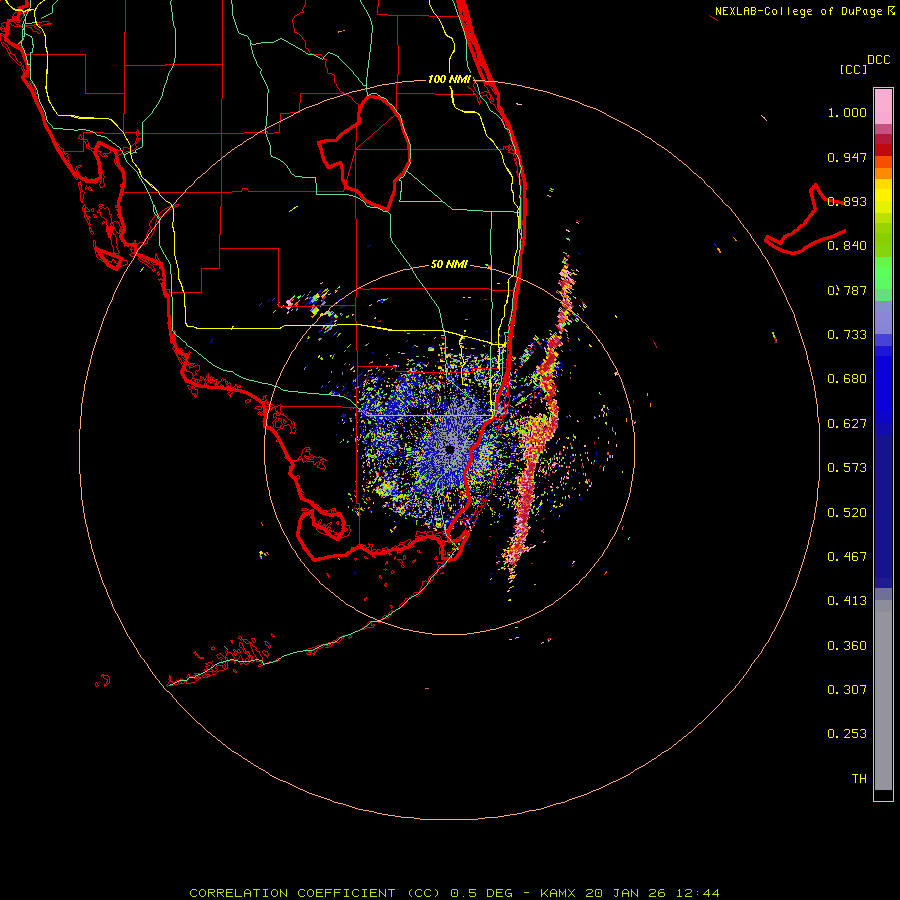
Task: Click the legend value 0.787
Action: [847, 290]
